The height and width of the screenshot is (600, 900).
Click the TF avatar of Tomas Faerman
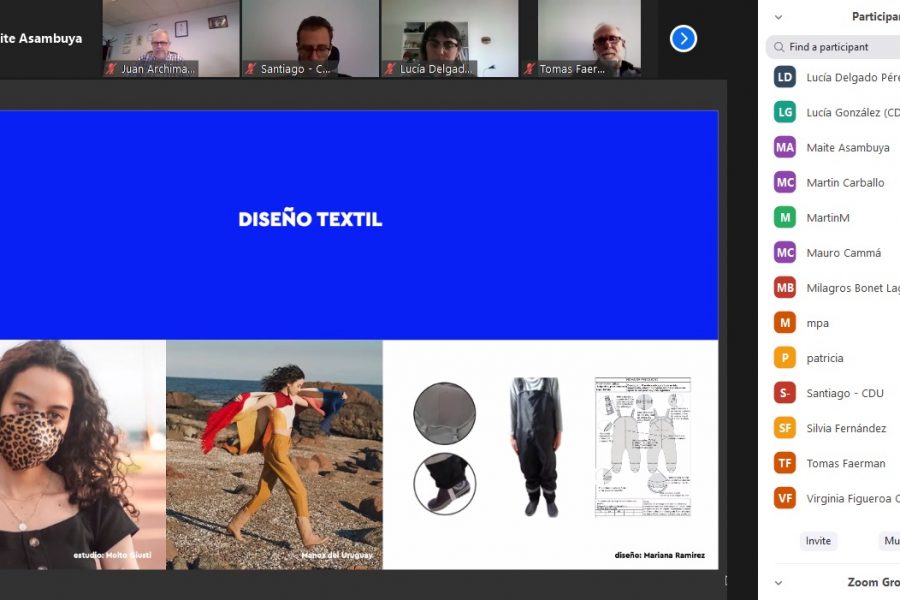pyautogui.click(x=785, y=463)
